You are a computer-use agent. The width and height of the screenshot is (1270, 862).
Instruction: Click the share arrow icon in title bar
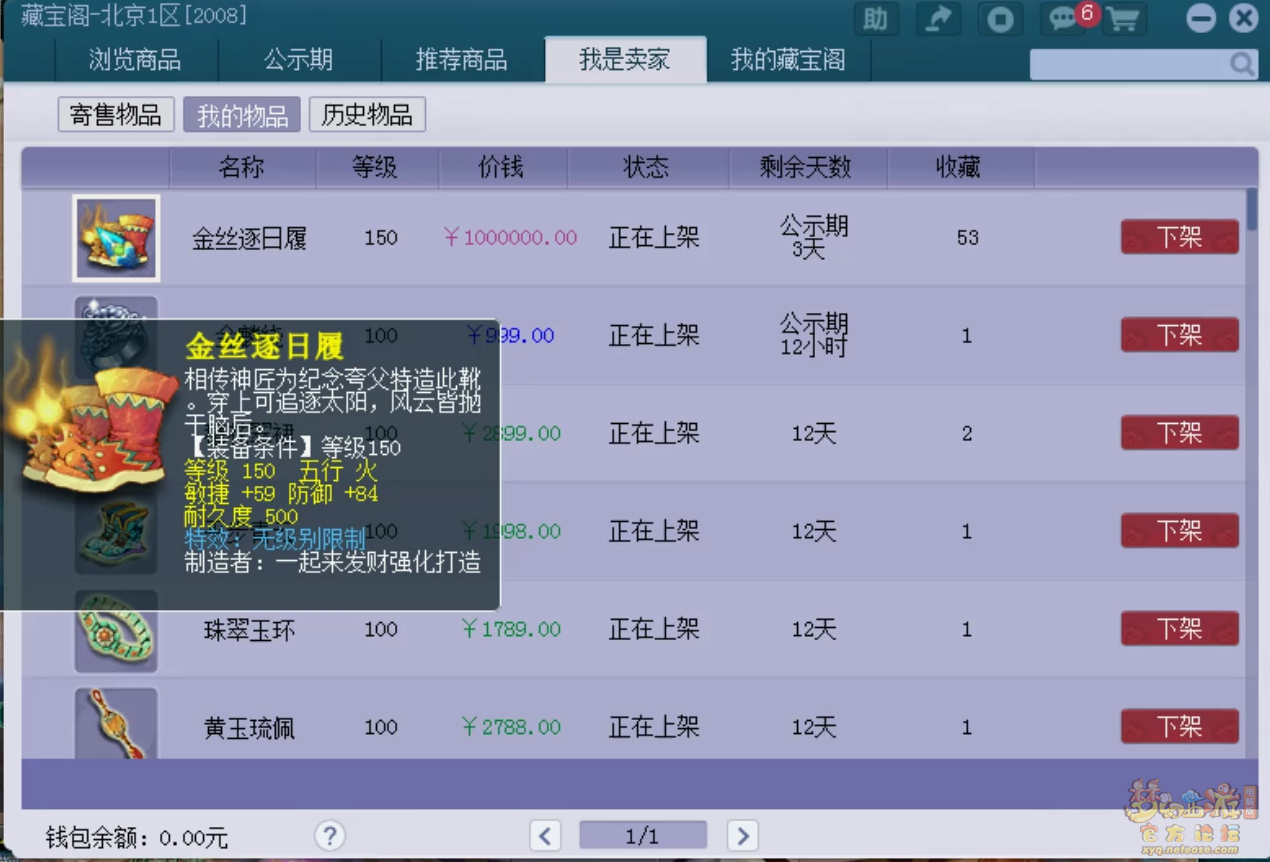tap(937, 19)
